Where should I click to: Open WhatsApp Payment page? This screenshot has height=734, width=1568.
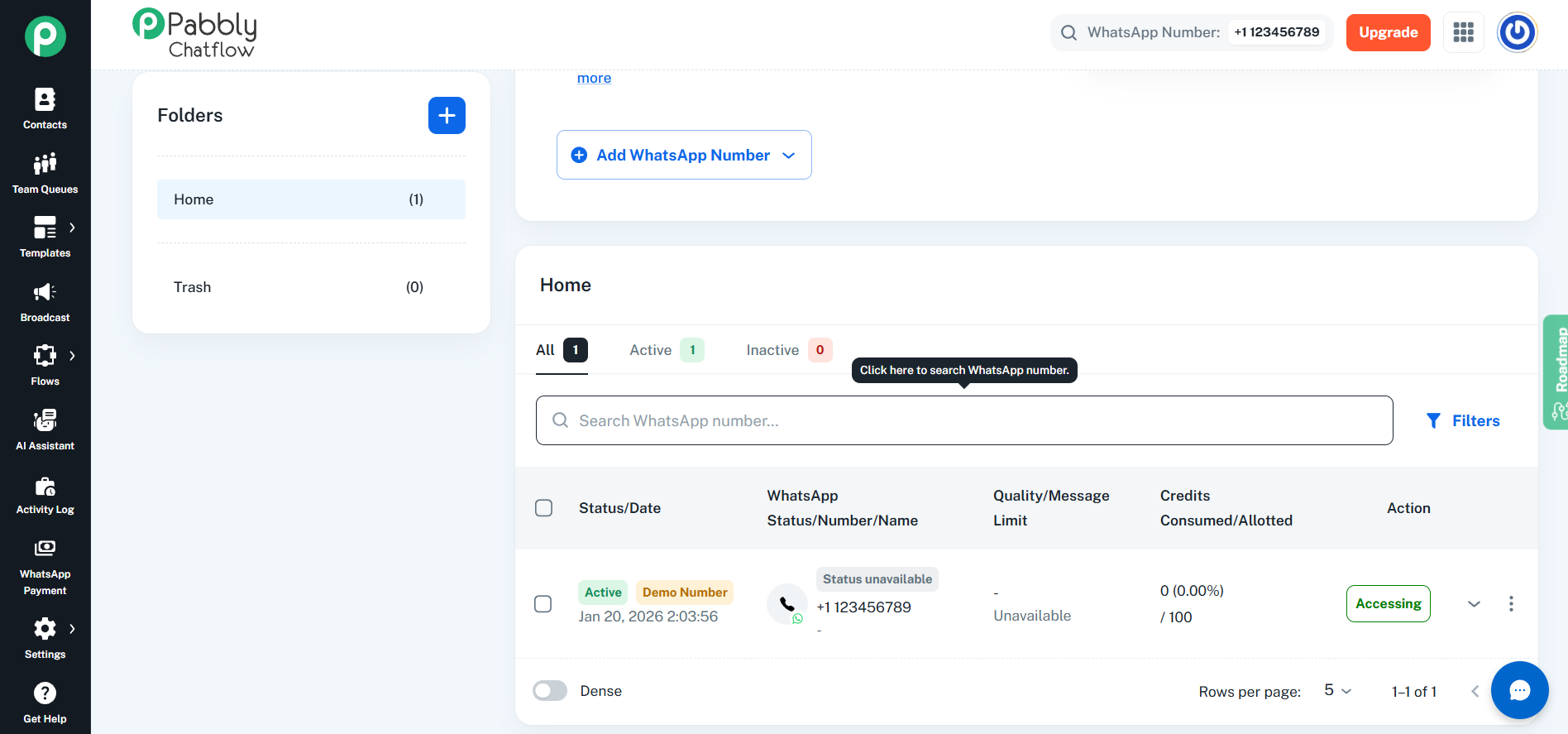tap(45, 568)
